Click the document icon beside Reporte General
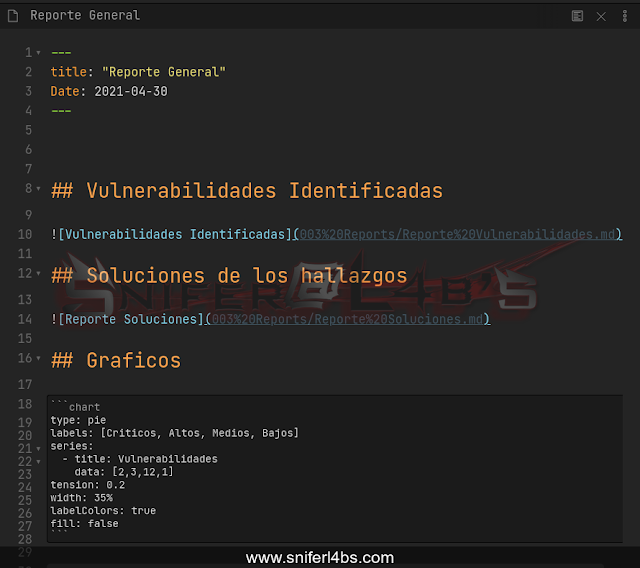Screen dimensions: 640x568 [13, 16]
